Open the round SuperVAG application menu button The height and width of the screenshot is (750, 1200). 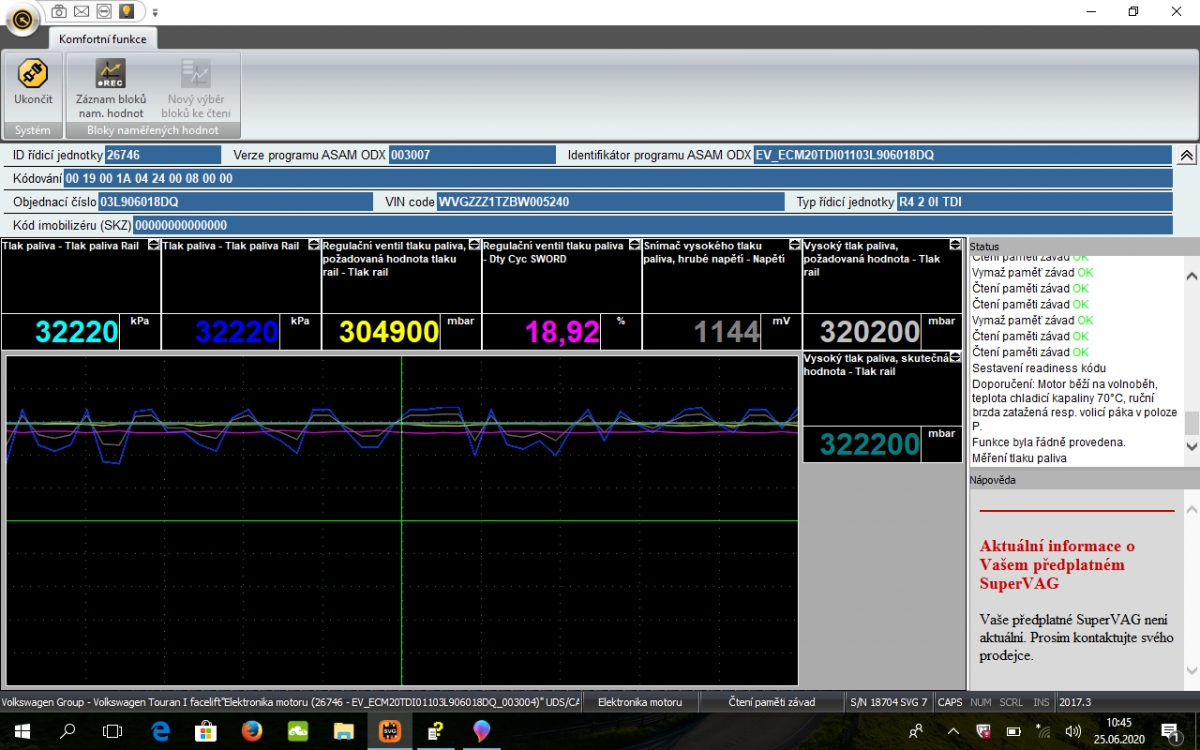23,17
